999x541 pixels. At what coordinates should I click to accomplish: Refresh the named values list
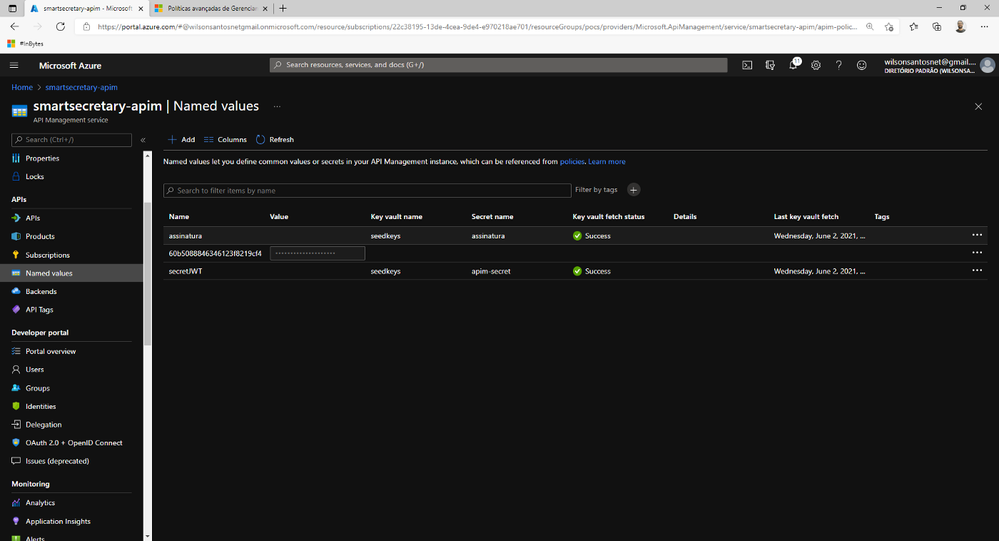(275, 140)
